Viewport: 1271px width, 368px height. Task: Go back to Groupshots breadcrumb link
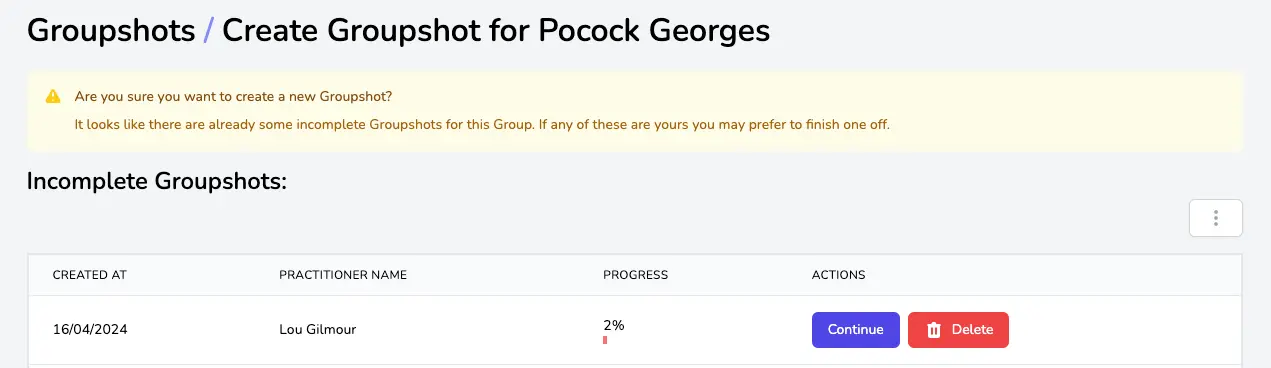pos(111,31)
